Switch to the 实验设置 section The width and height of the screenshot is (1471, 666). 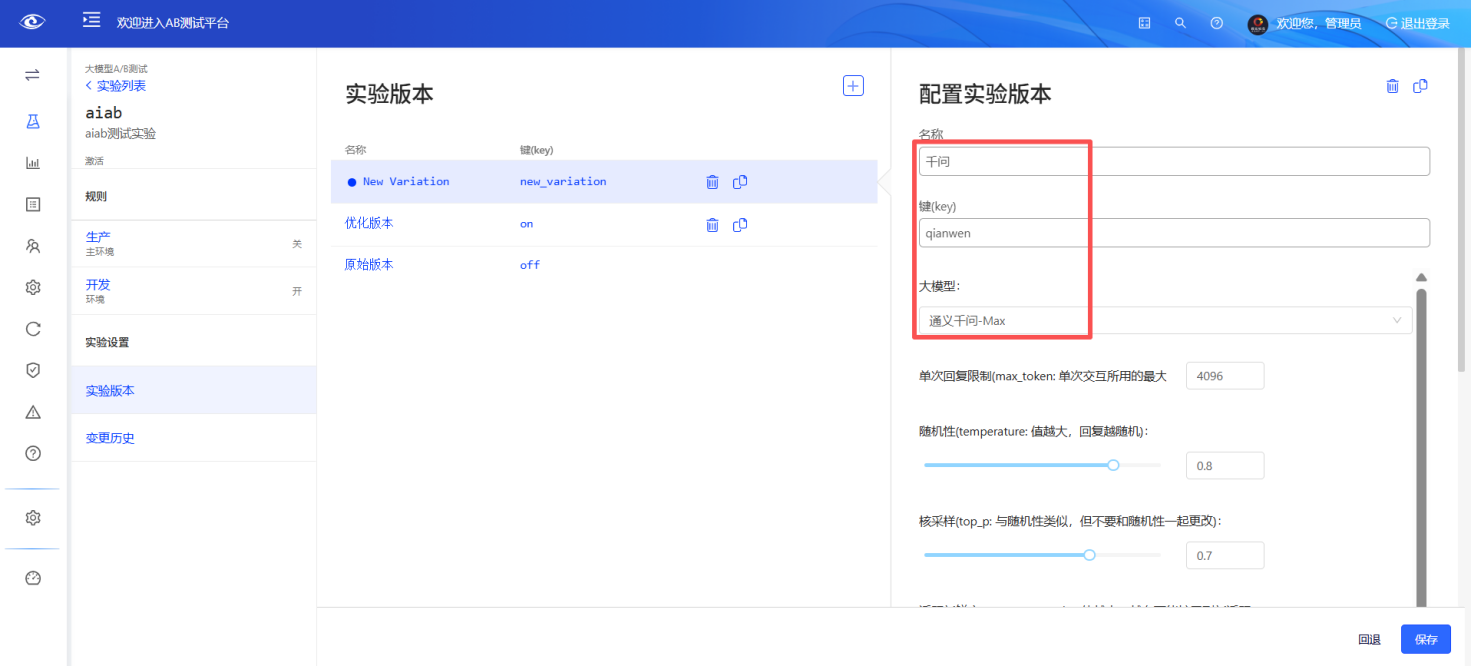coord(110,341)
